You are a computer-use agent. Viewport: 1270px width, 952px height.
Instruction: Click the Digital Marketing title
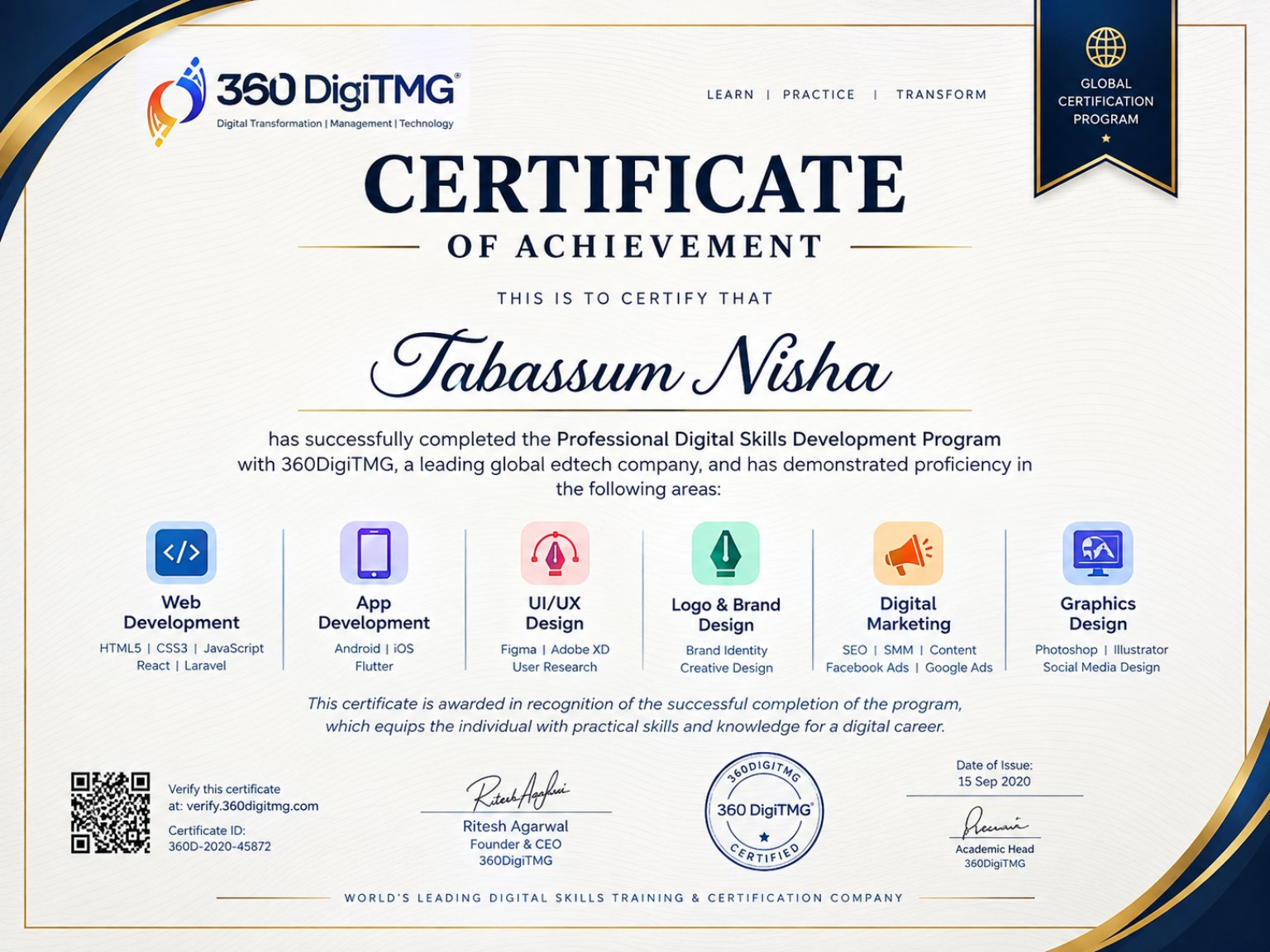(908, 614)
